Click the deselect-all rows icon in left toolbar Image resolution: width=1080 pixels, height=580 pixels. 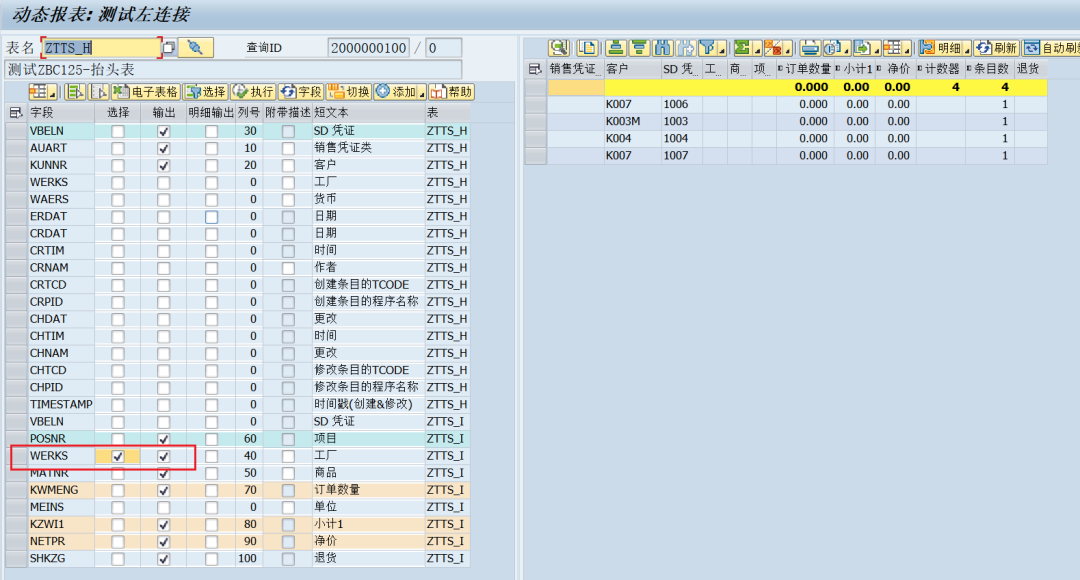[99, 92]
